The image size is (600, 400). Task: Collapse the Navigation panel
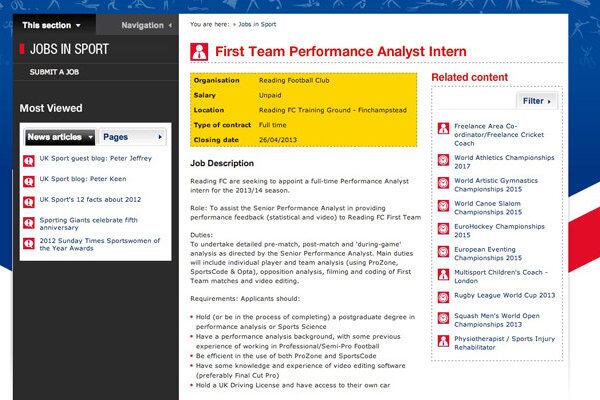pos(146,25)
